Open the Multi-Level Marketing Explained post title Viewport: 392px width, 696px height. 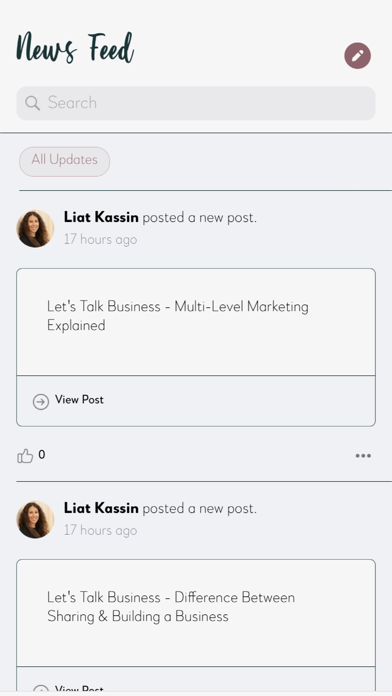[x=178, y=316]
